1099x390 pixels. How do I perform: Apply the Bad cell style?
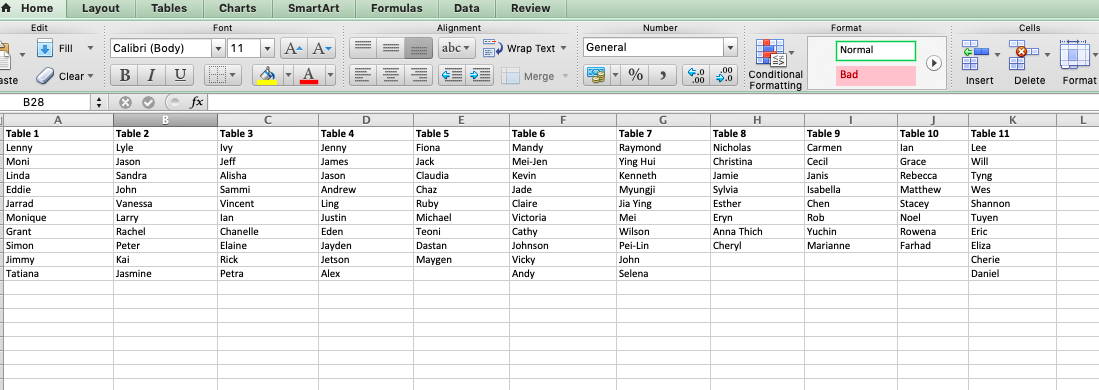coord(875,75)
